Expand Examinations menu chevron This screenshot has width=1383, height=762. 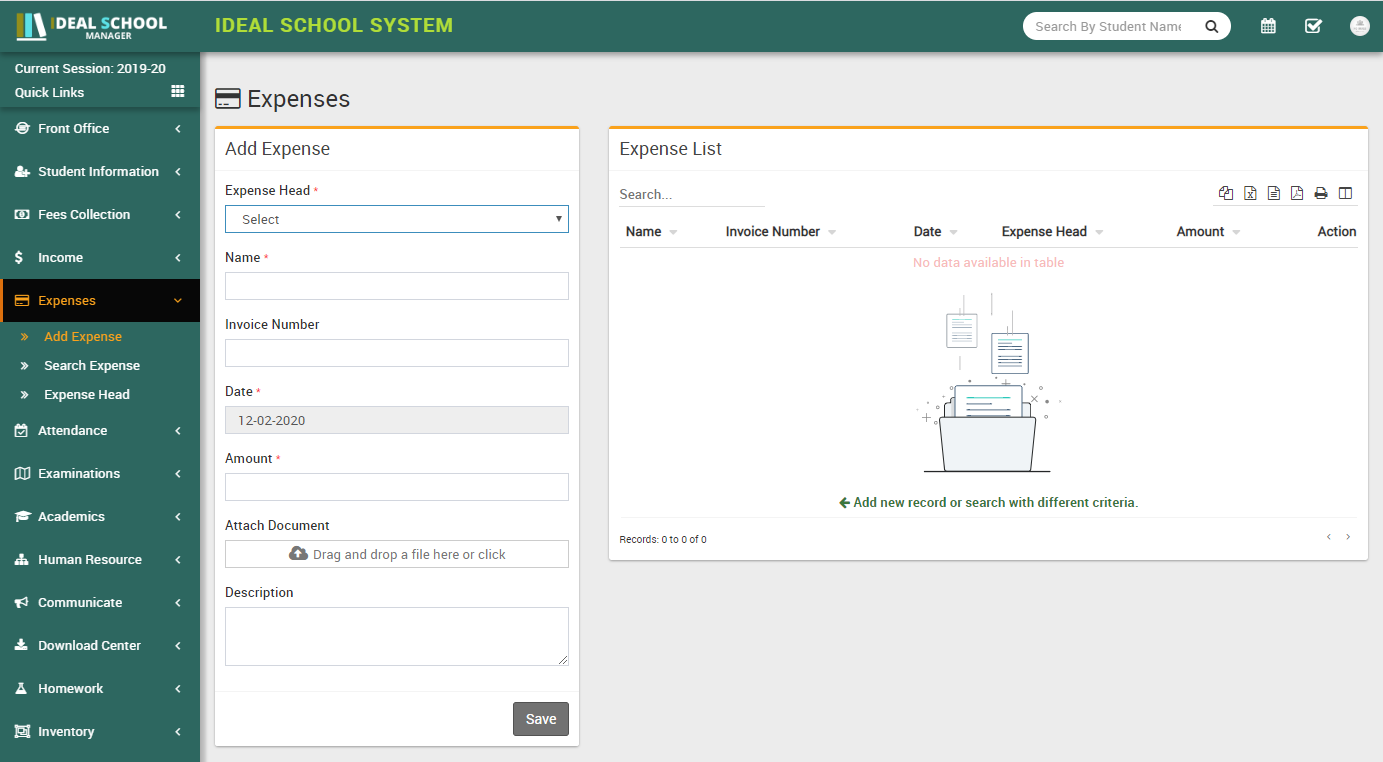click(x=178, y=474)
